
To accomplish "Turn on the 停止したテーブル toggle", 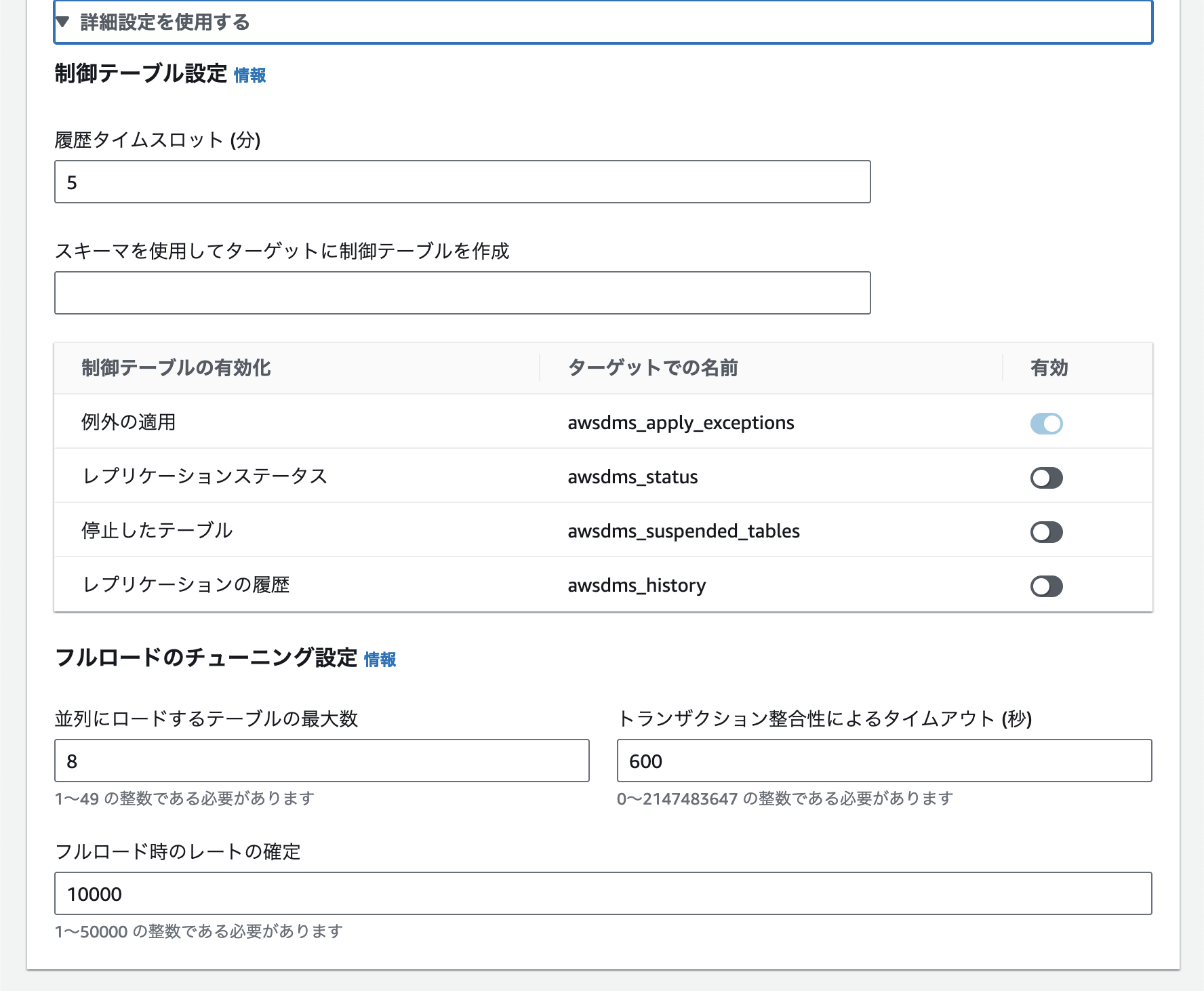I will tap(1046, 532).
